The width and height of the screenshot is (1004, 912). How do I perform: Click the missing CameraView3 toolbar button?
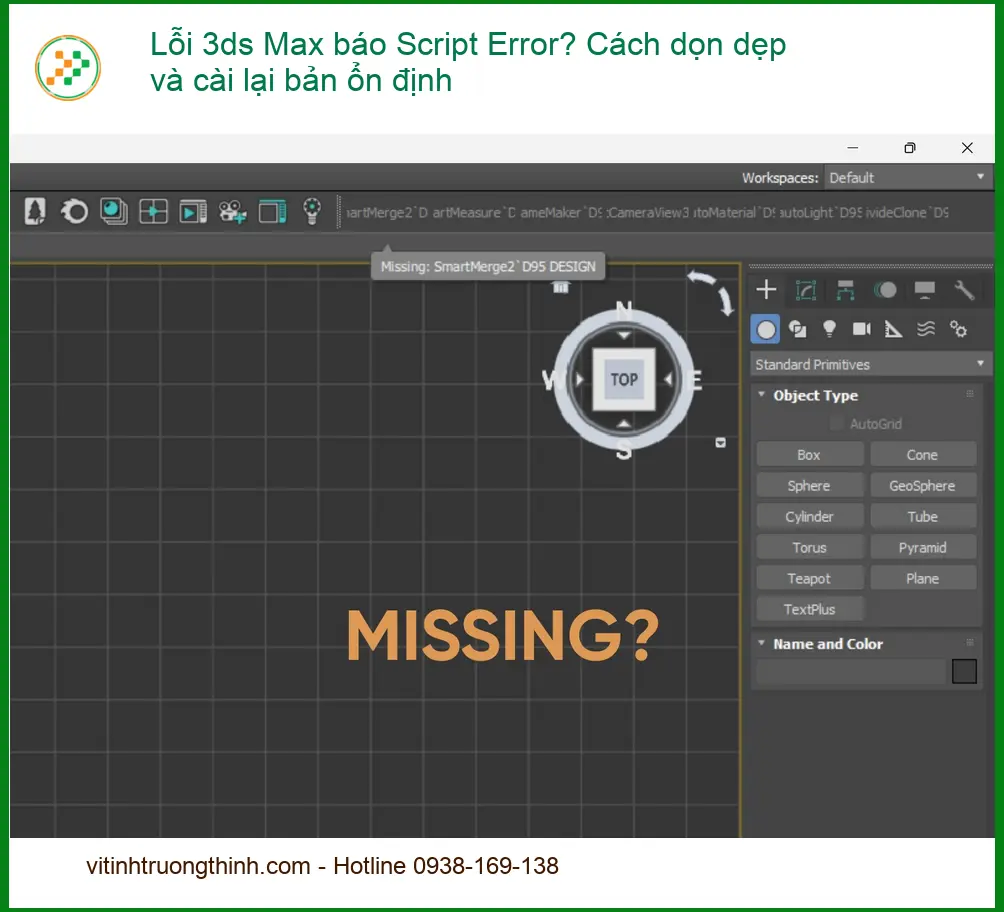click(647, 212)
